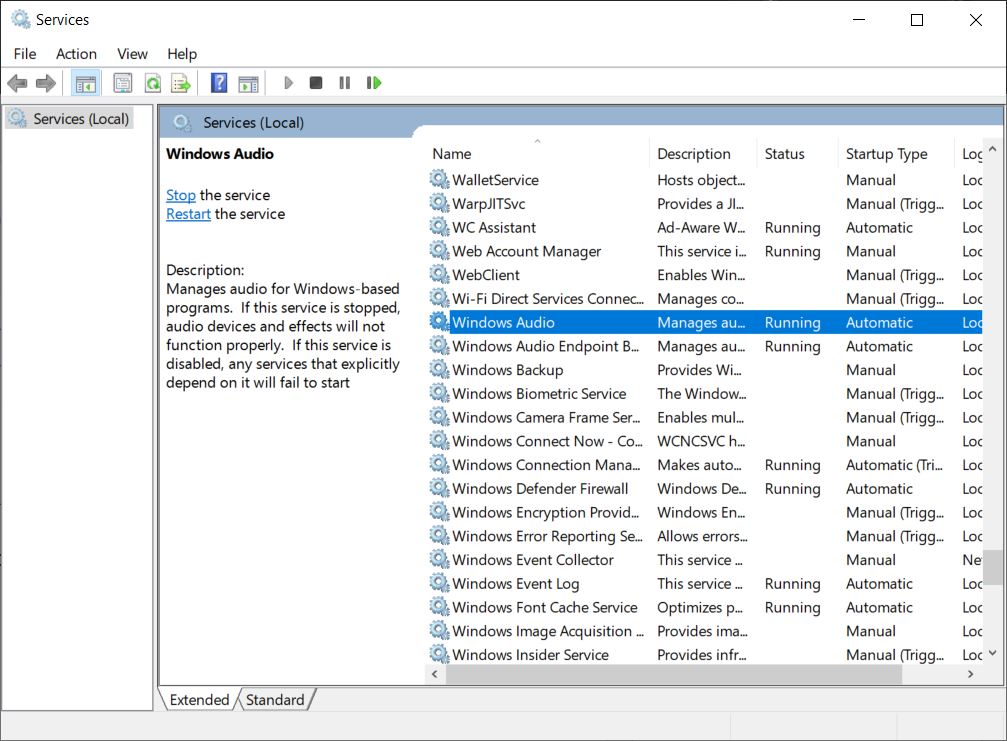Click the gear icon beside WarpJITSvc

439,203
